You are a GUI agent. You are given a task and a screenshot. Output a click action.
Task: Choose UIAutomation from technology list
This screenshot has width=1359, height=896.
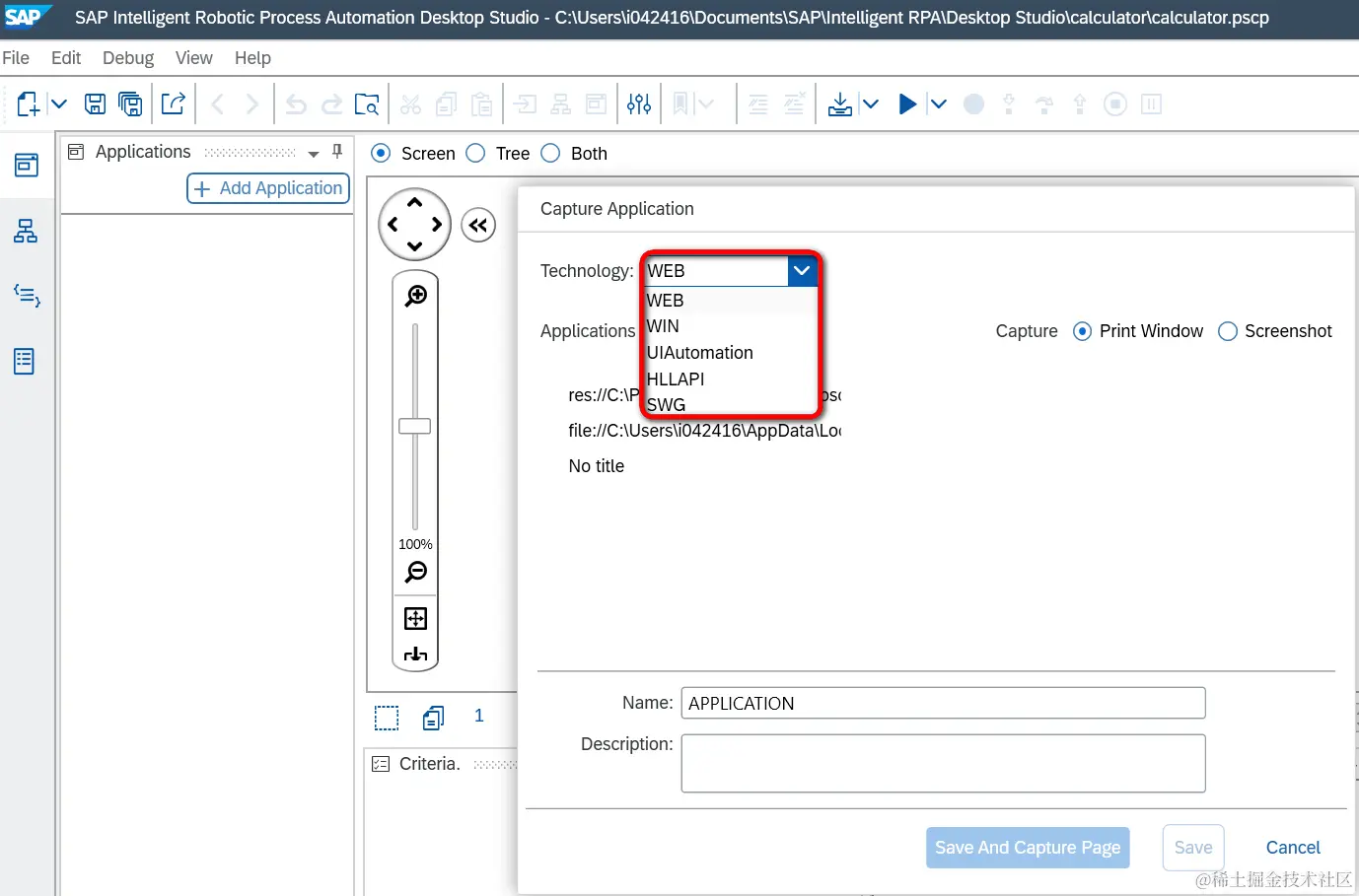coord(699,353)
